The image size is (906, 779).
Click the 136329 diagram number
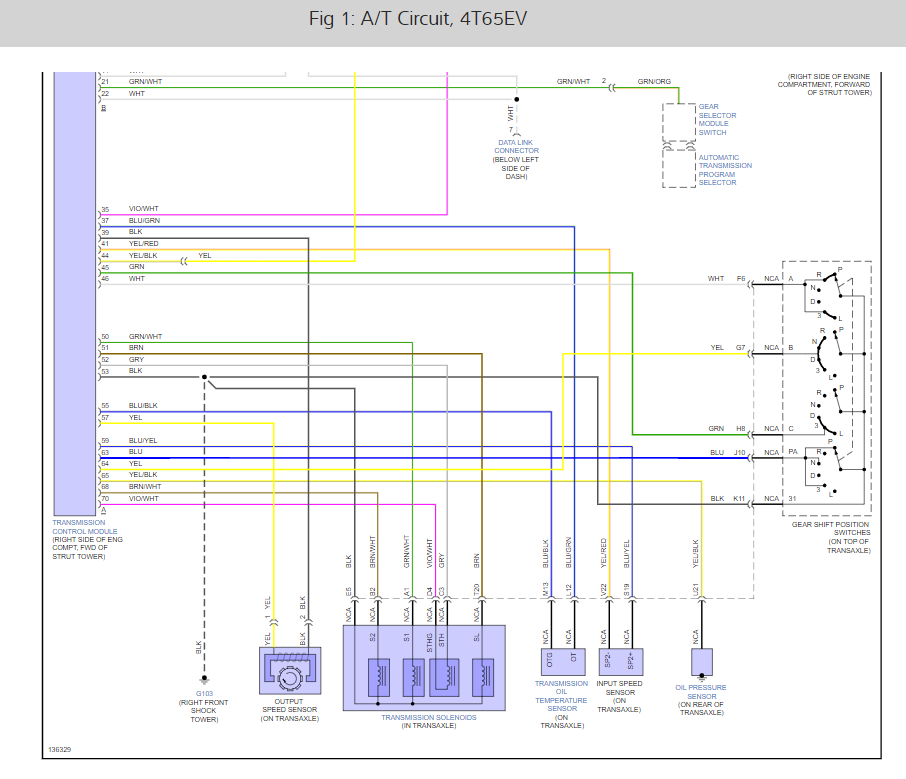tap(60, 750)
